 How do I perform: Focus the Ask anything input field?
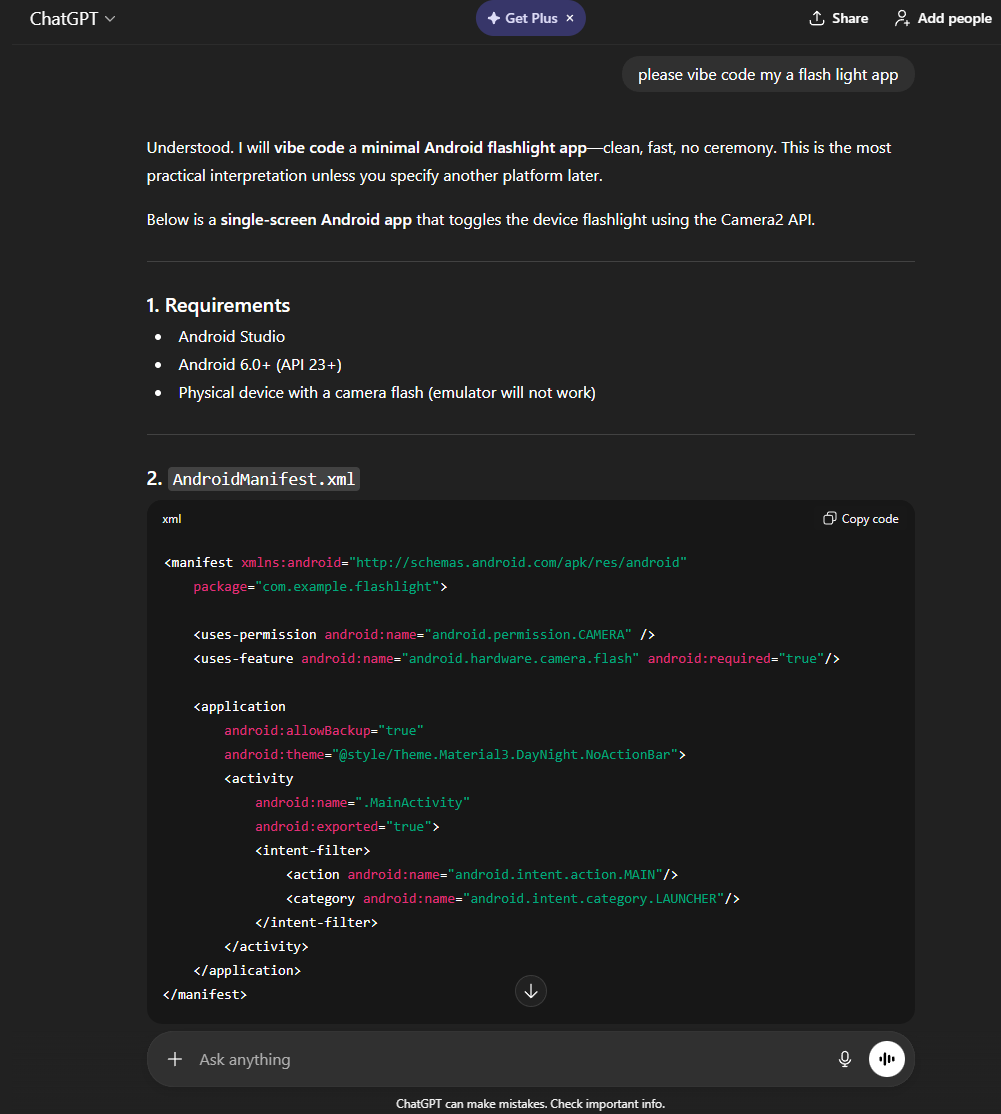pyautogui.click(x=500, y=1059)
